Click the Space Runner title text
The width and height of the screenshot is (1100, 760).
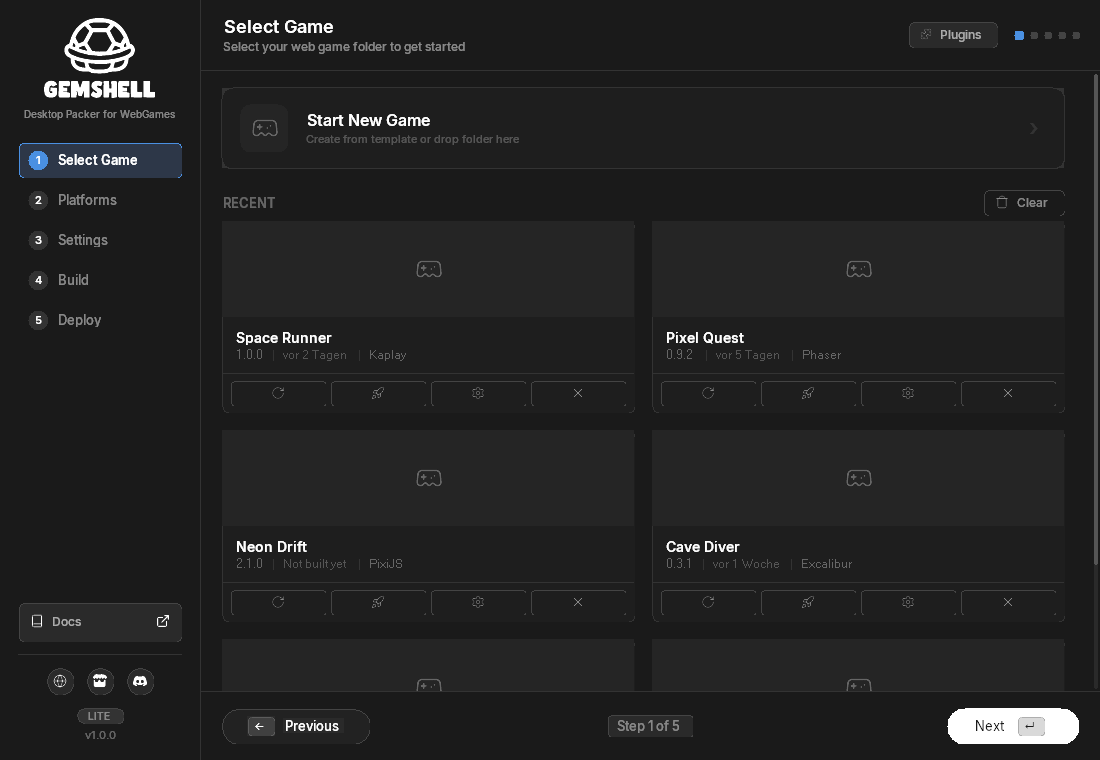(x=283, y=338)
